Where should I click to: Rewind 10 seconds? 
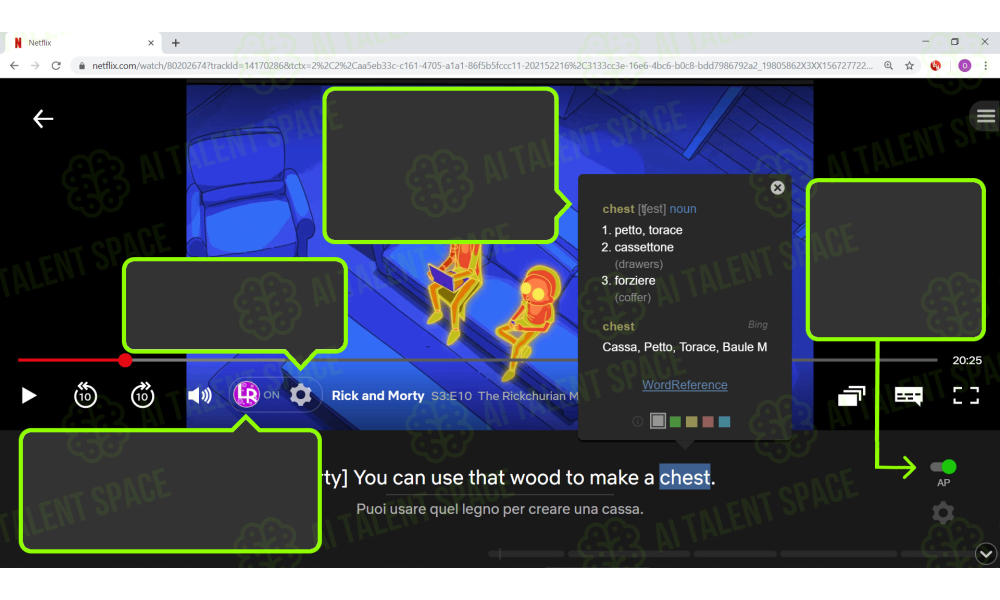pos(85,395)
